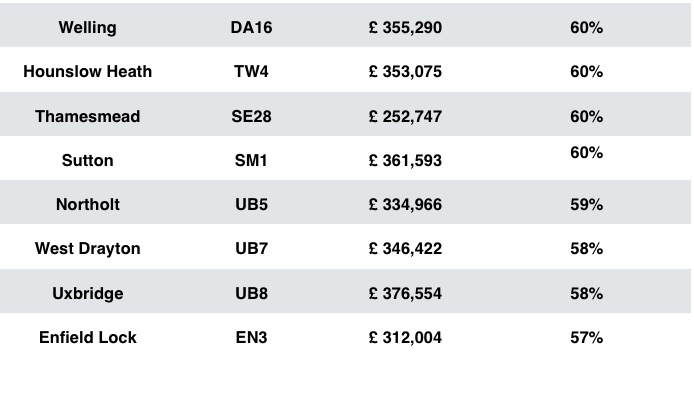Viewport: 694px width, 398px height.
Task: Click the 57% value in Enfield Lock row
Action: [x=586, y=338]
